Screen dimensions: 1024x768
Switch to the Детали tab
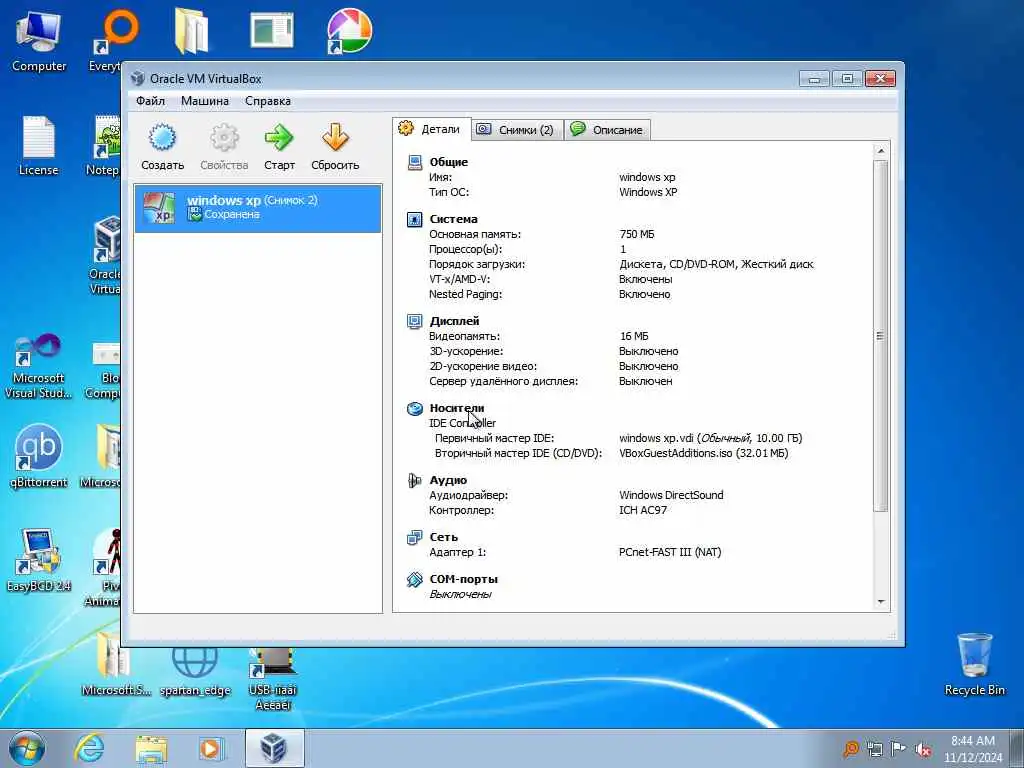pyautogui.click(x=432, y=129)
